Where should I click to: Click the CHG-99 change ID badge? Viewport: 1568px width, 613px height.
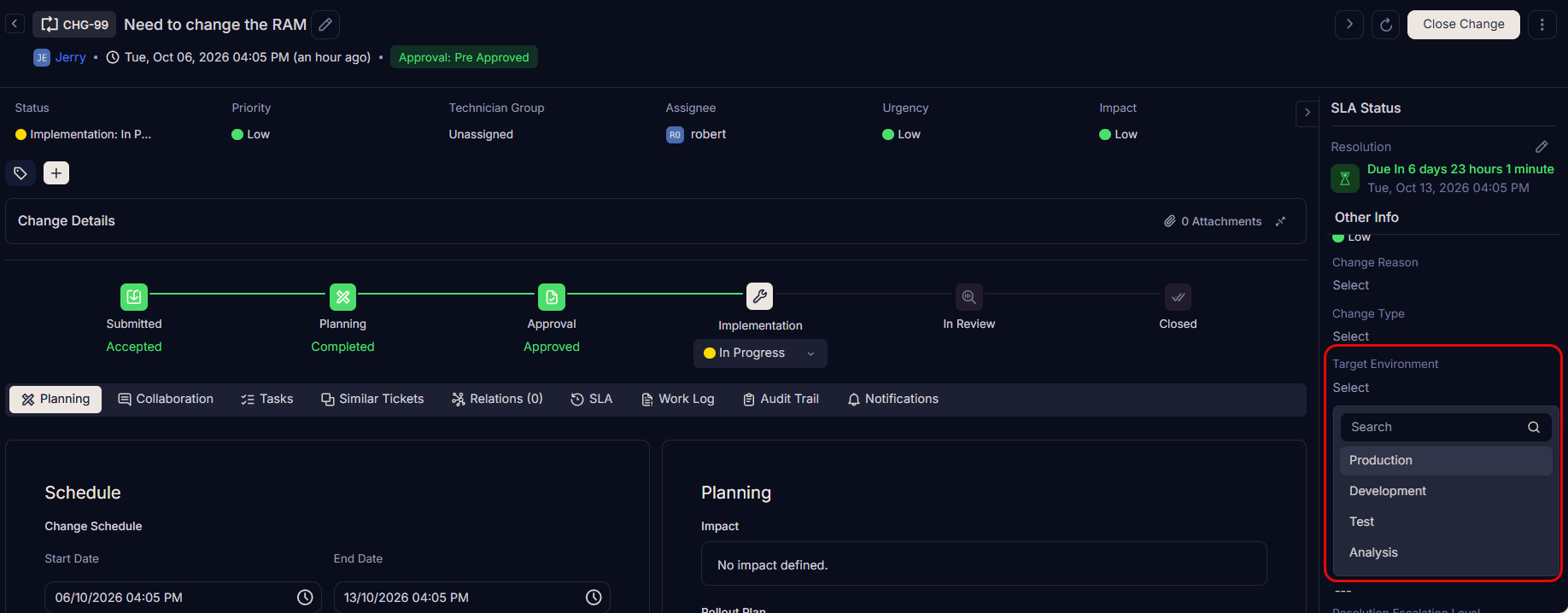point(74,25)
